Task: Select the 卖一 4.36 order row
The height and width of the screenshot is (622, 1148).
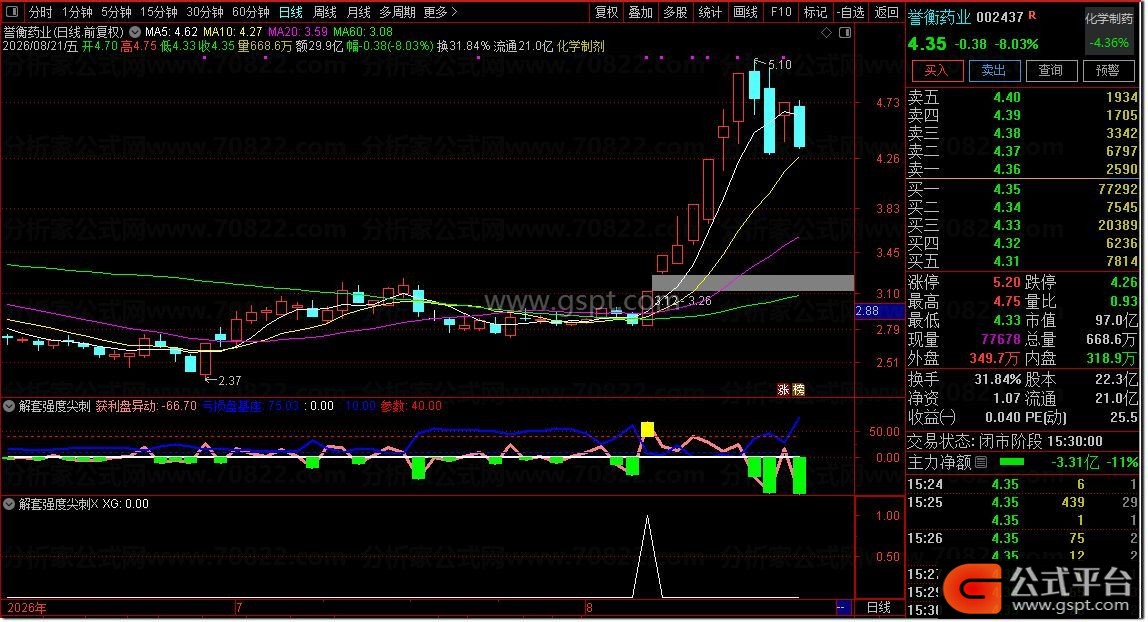Action: point(1022,169)
